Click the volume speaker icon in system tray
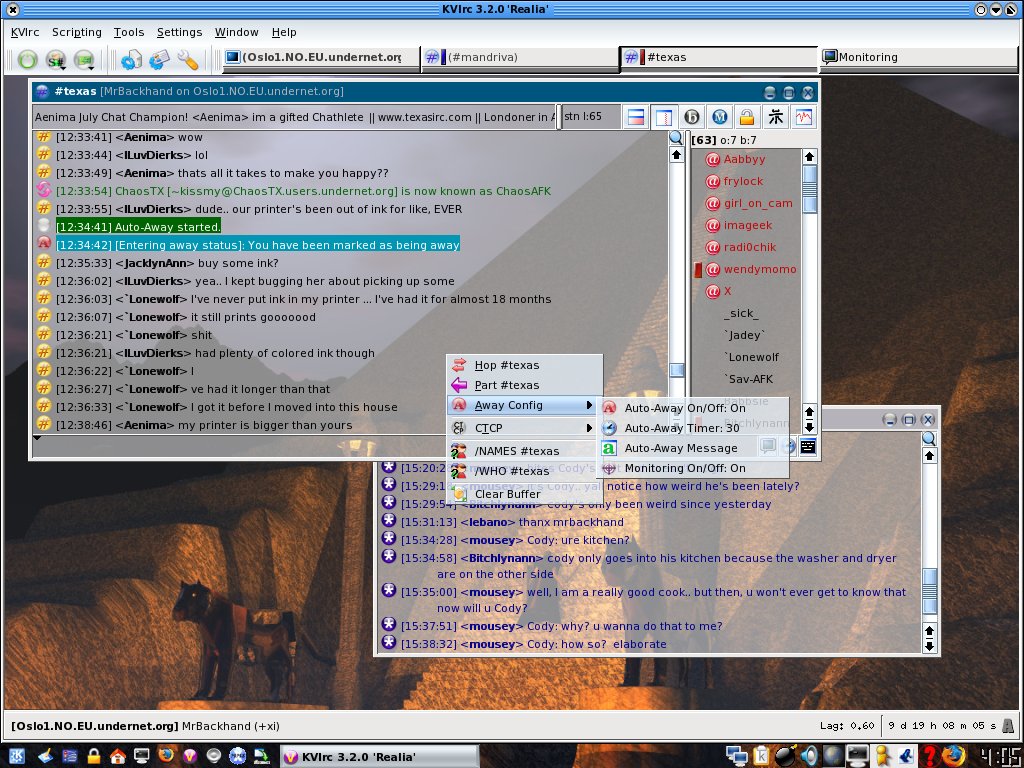This screenshot has height=768, width=1024. click(x=808, y=756)
